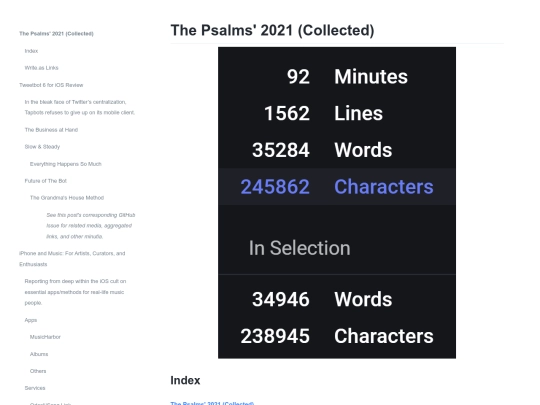540x405 pixels.
Task: Navigate to Slow & Steady section
Action: 42,147
